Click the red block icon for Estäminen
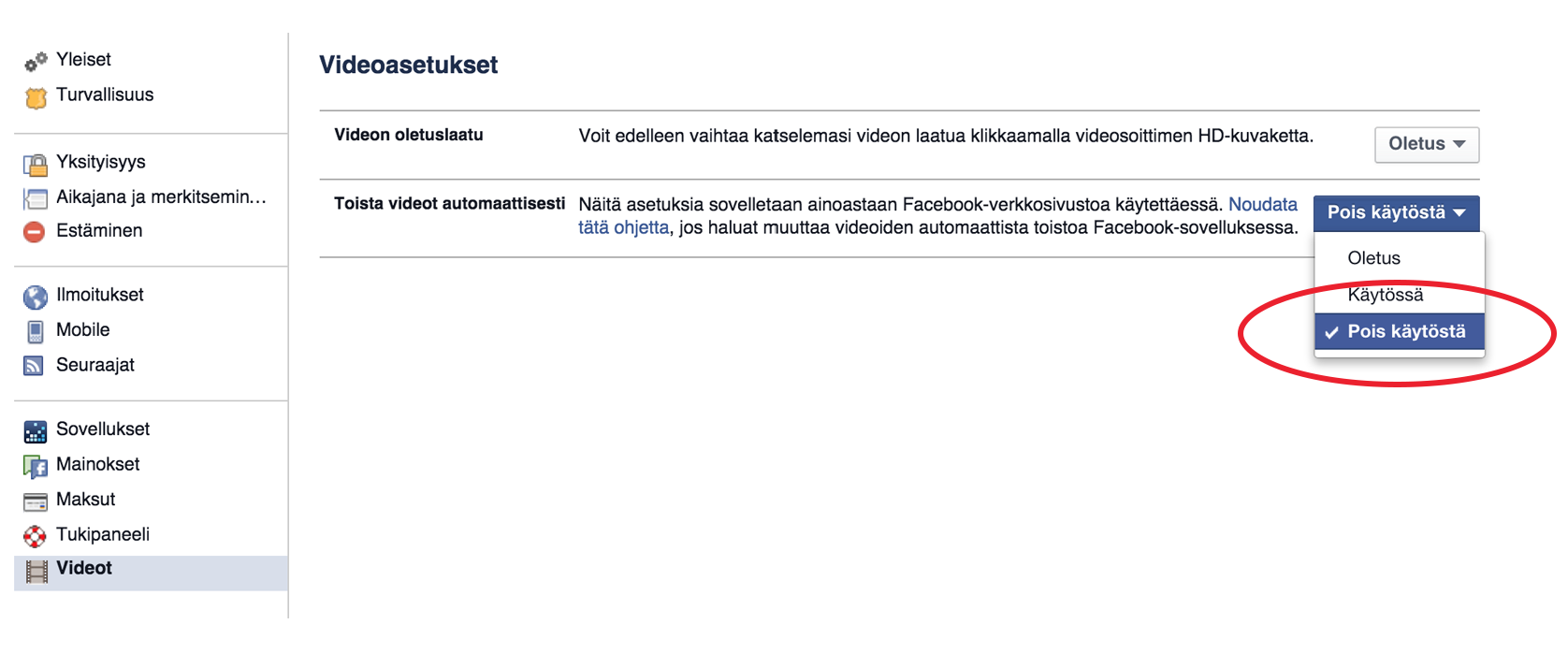The image size is (1568, 668). pos(35,232)
